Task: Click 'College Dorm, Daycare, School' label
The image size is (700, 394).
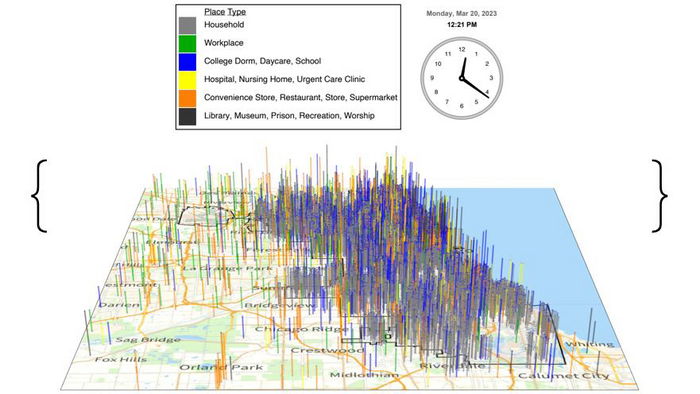Action: (x=262, y=61)
